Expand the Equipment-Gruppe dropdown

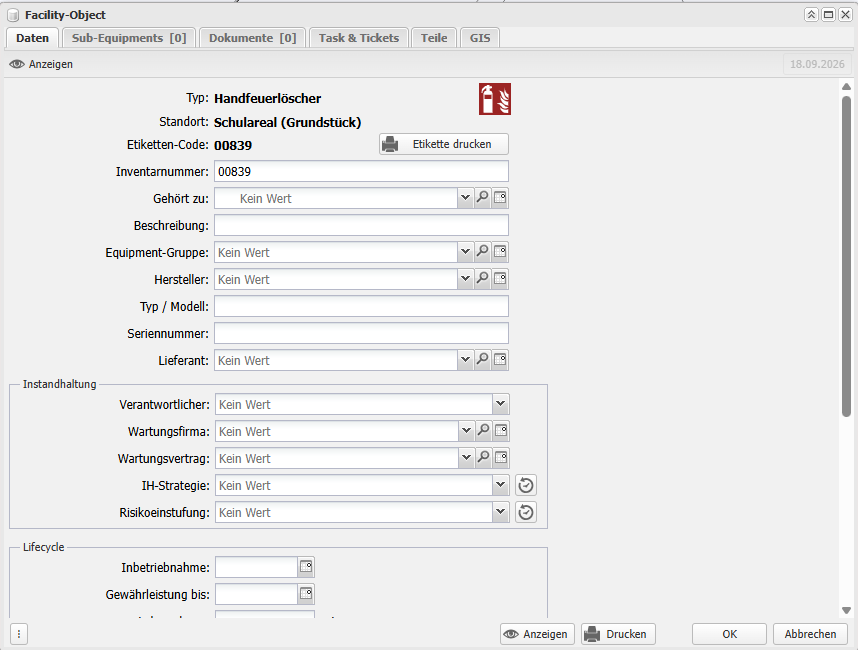(465, 252)
